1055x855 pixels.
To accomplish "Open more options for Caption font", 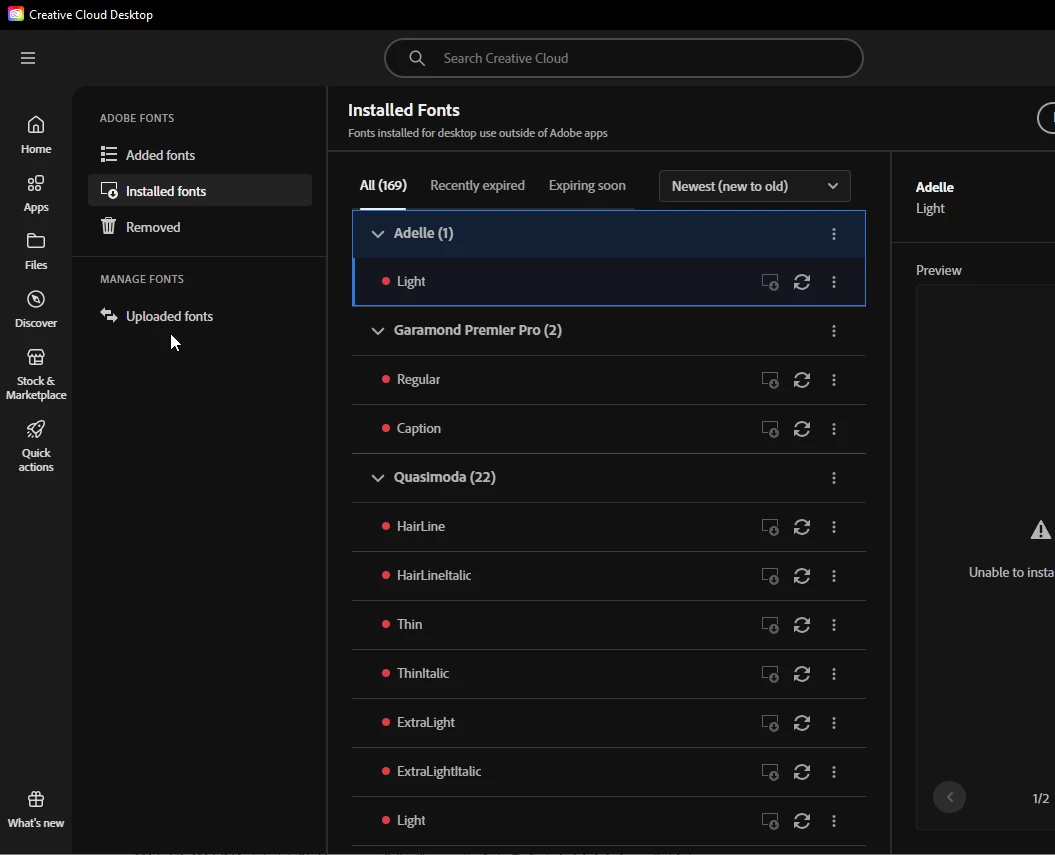I will tap(834, 429).
